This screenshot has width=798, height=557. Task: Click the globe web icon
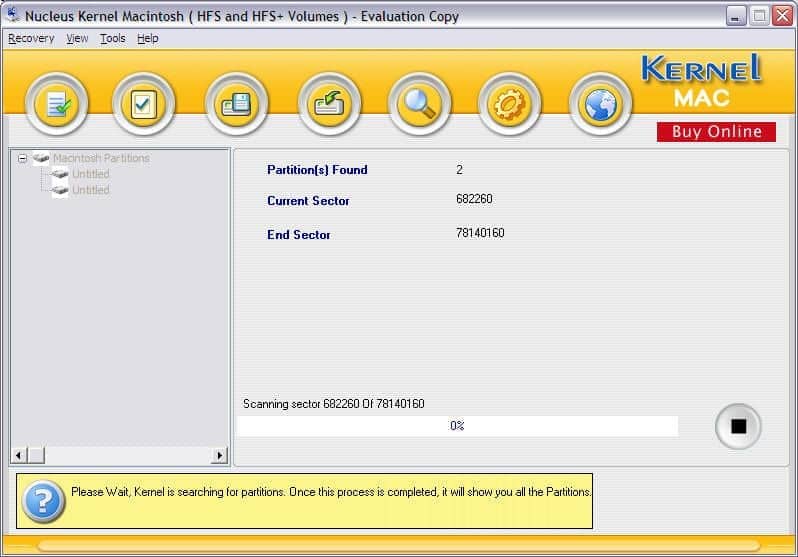tap(601, 104)
